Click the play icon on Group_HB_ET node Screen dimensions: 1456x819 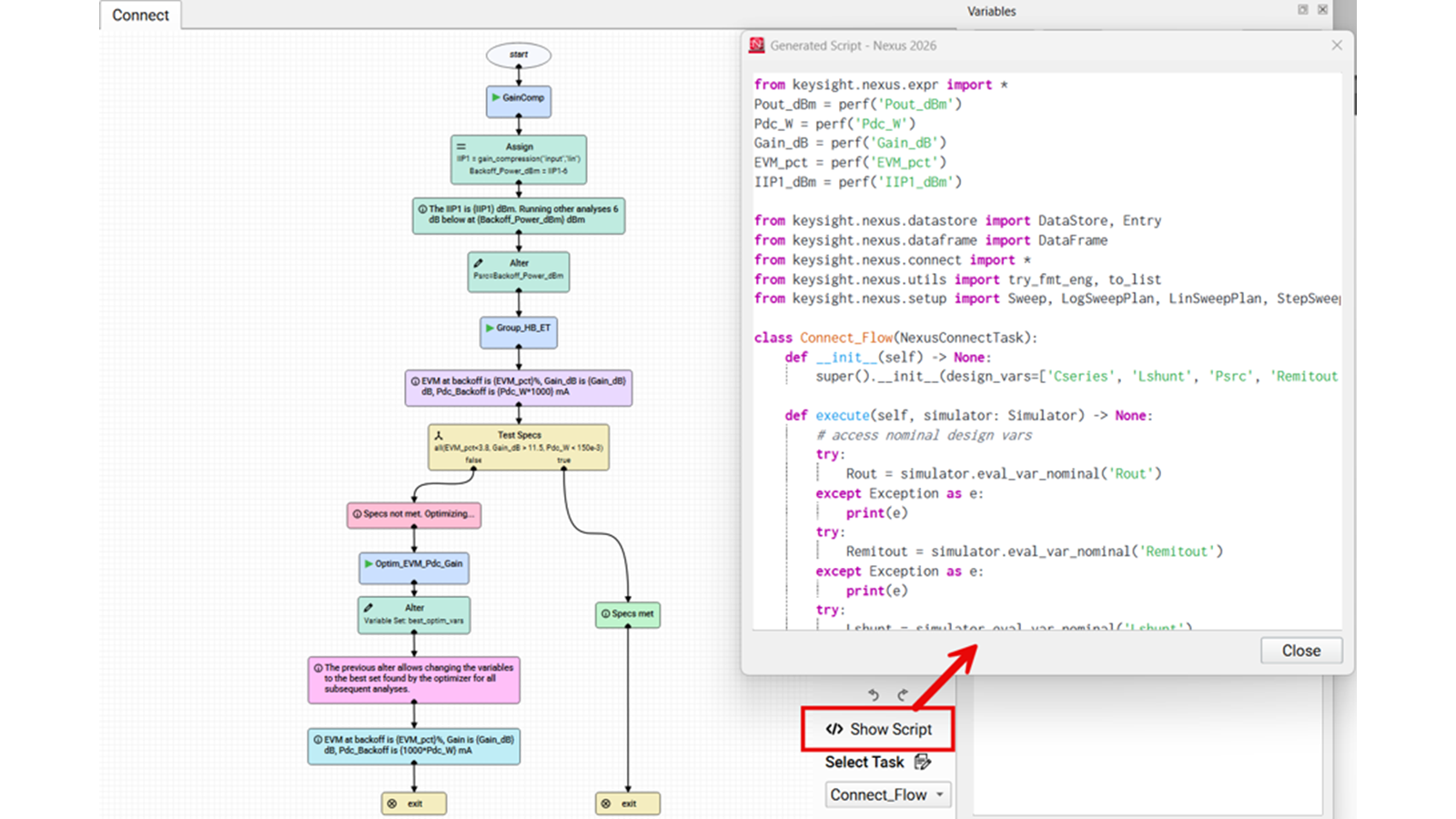pos(490,328)
